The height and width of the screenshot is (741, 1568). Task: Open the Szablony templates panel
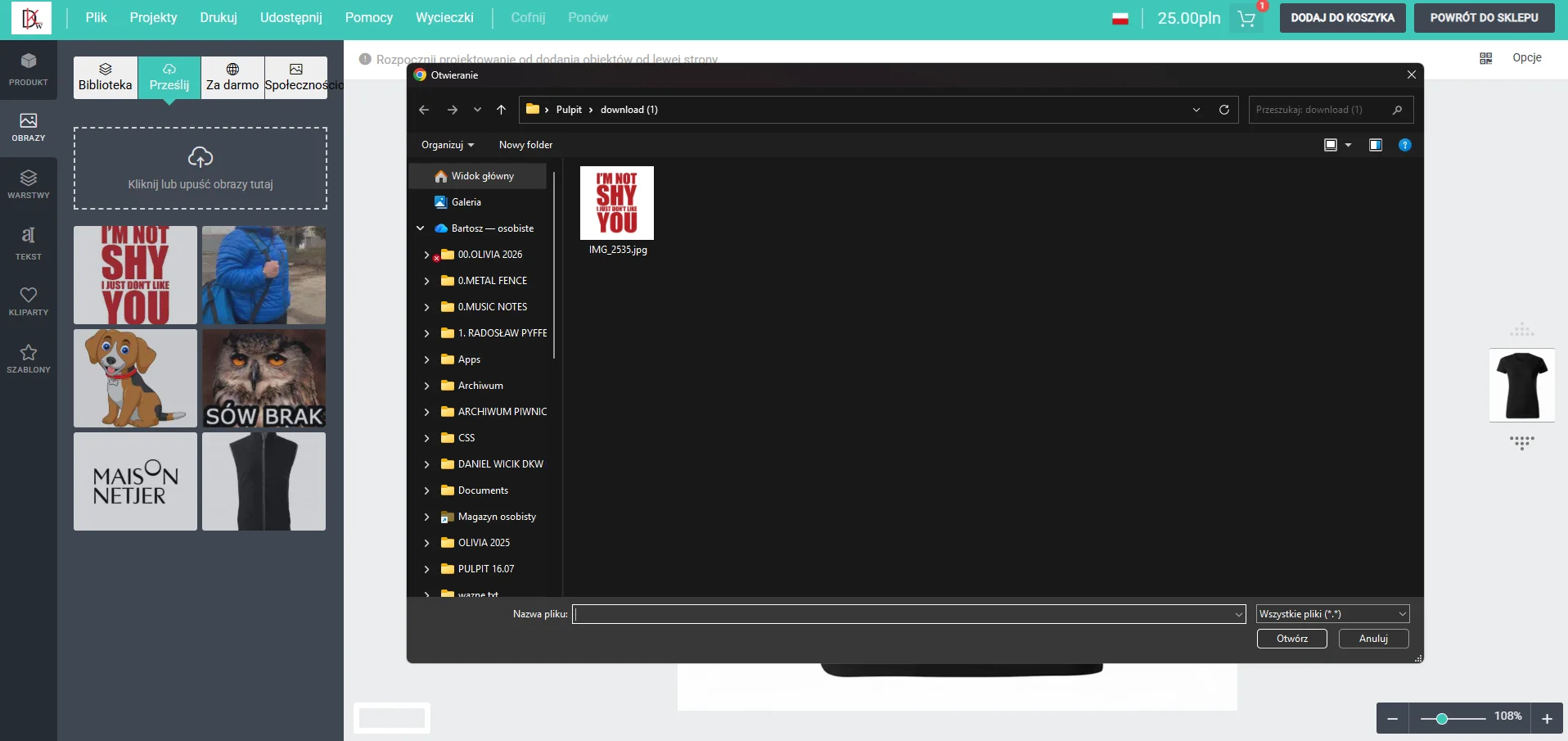pos(29,359)
